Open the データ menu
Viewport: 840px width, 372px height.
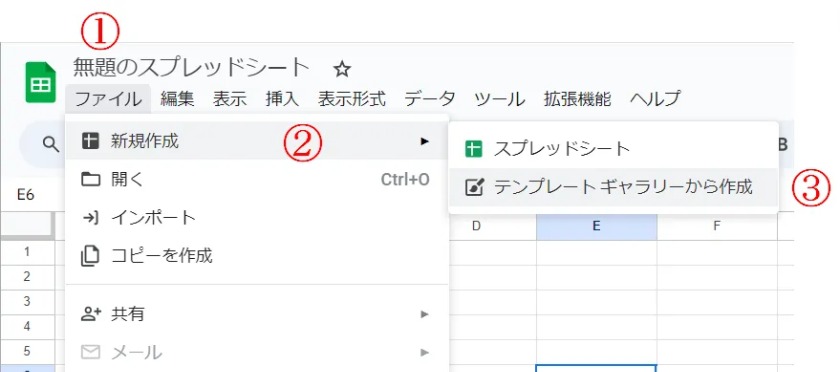(430, 99)
